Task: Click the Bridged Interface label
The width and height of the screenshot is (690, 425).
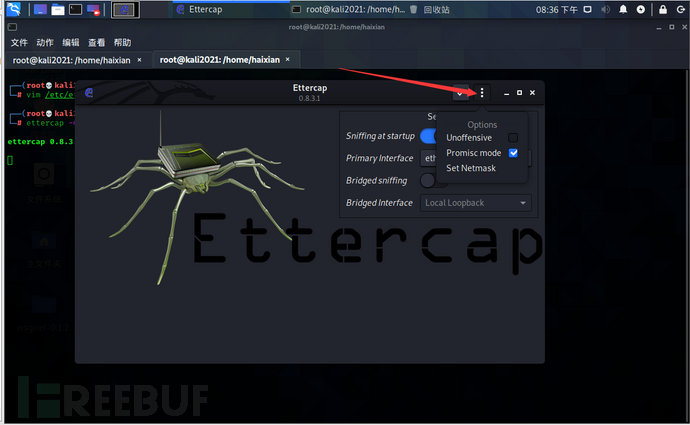Action: click(379, 203)
